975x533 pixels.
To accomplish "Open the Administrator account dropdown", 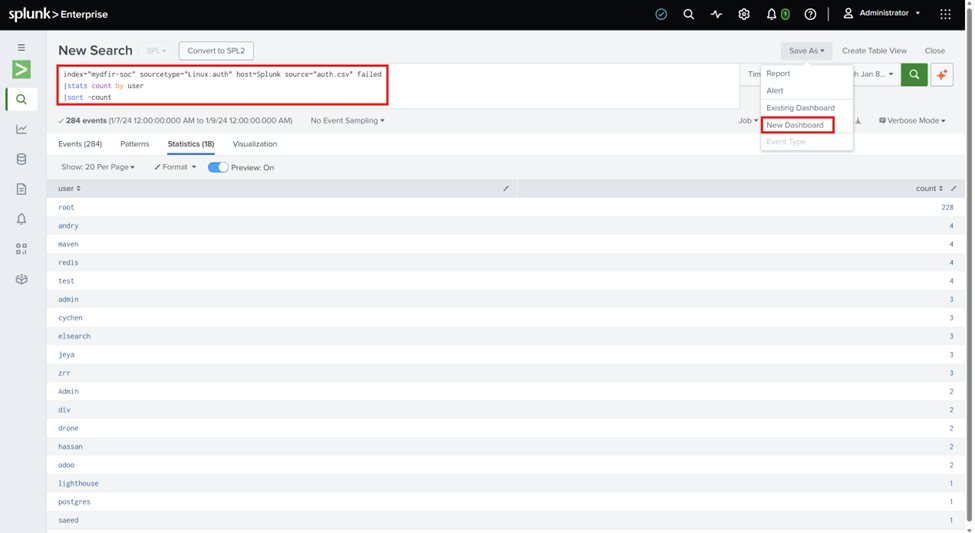I will point(882,13).
